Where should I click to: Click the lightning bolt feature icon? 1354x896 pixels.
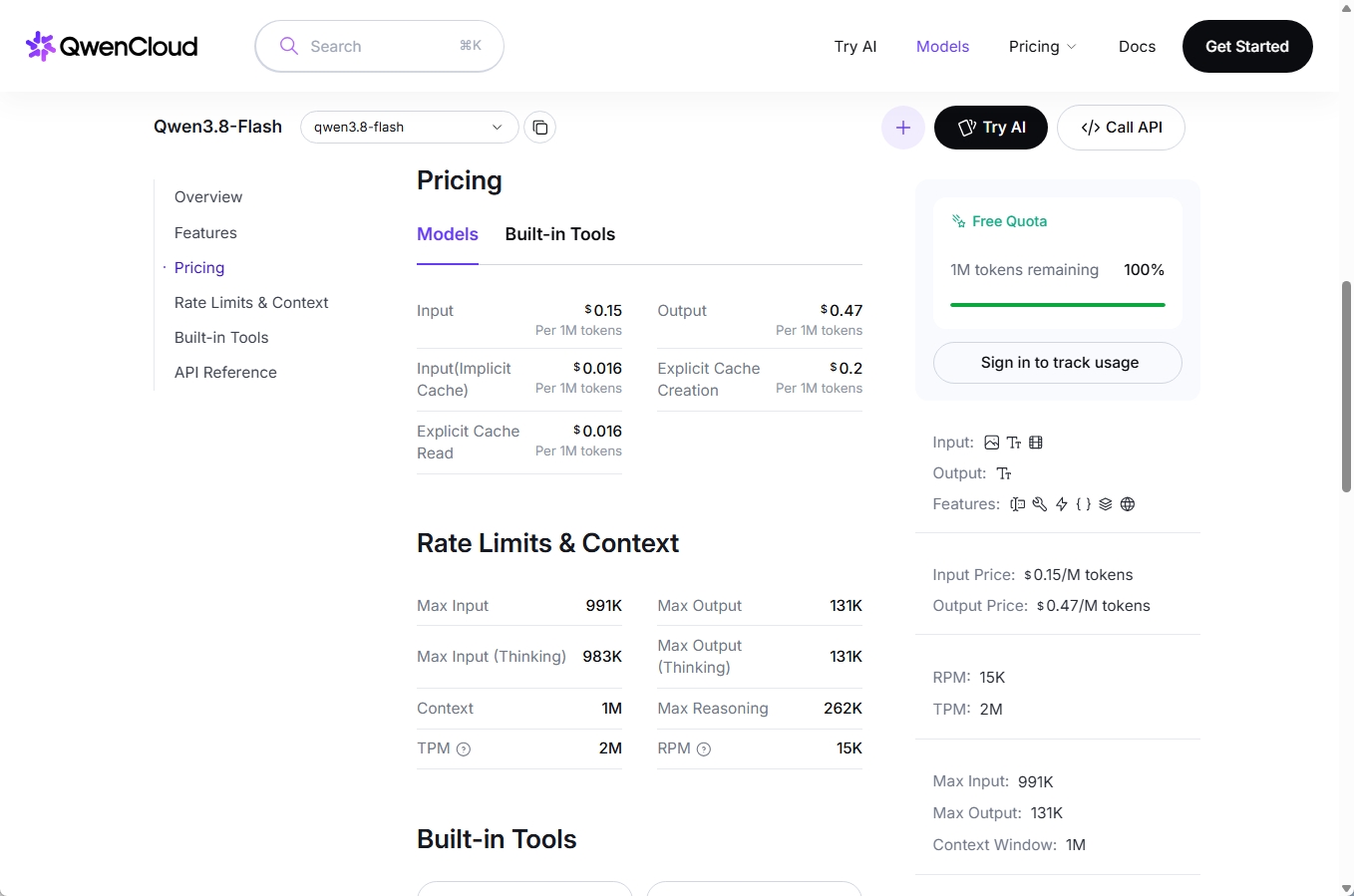[x=1061, y=504]
